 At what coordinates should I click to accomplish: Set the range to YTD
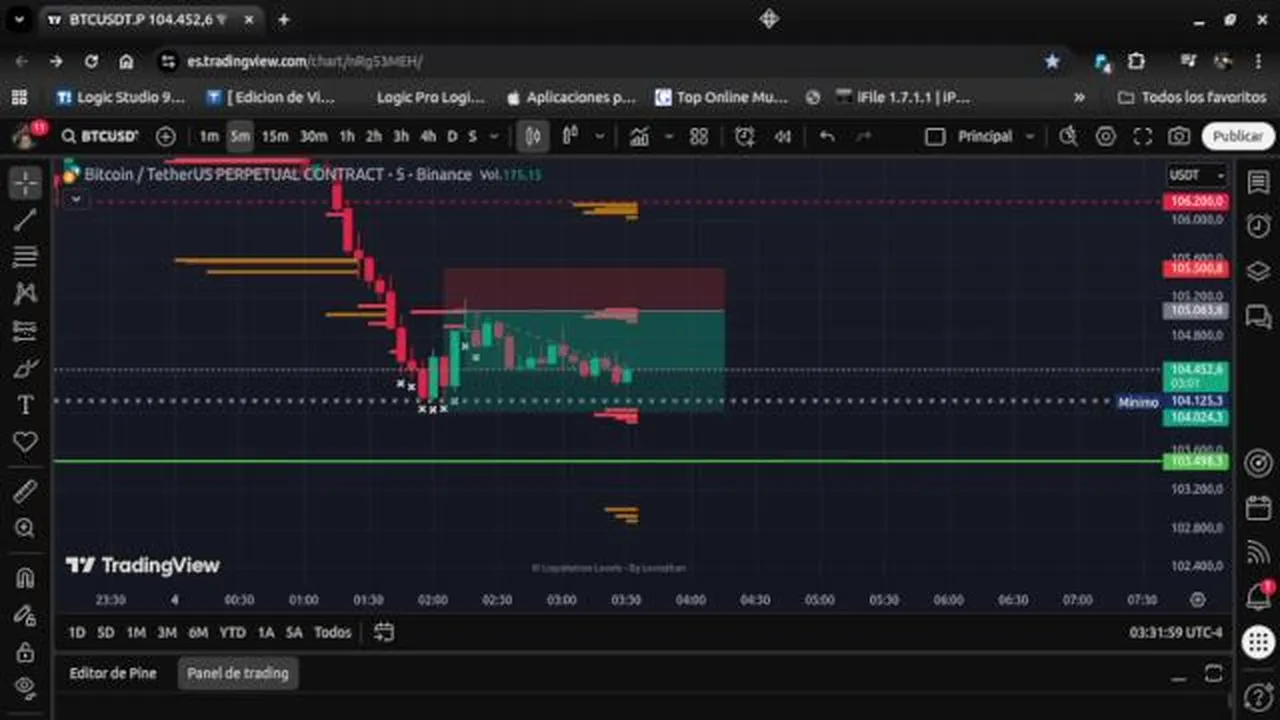[x=232, y=632]
